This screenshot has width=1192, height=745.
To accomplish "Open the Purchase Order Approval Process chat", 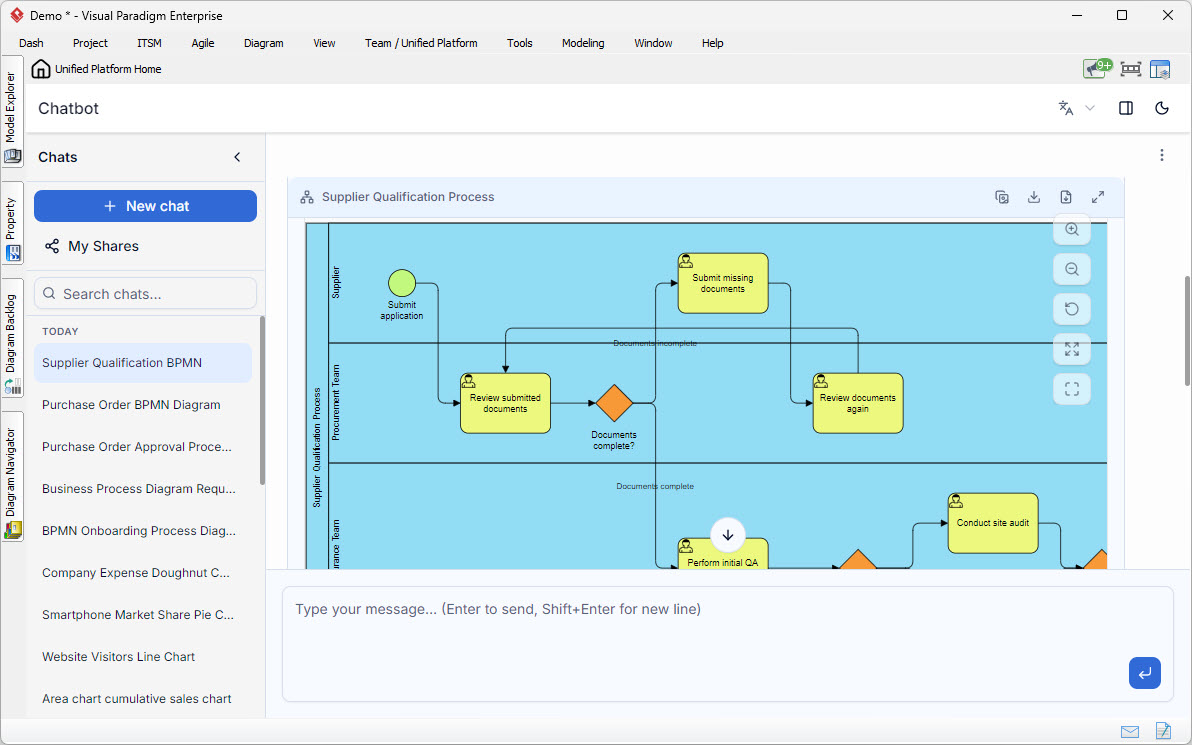I will (143, 446).
